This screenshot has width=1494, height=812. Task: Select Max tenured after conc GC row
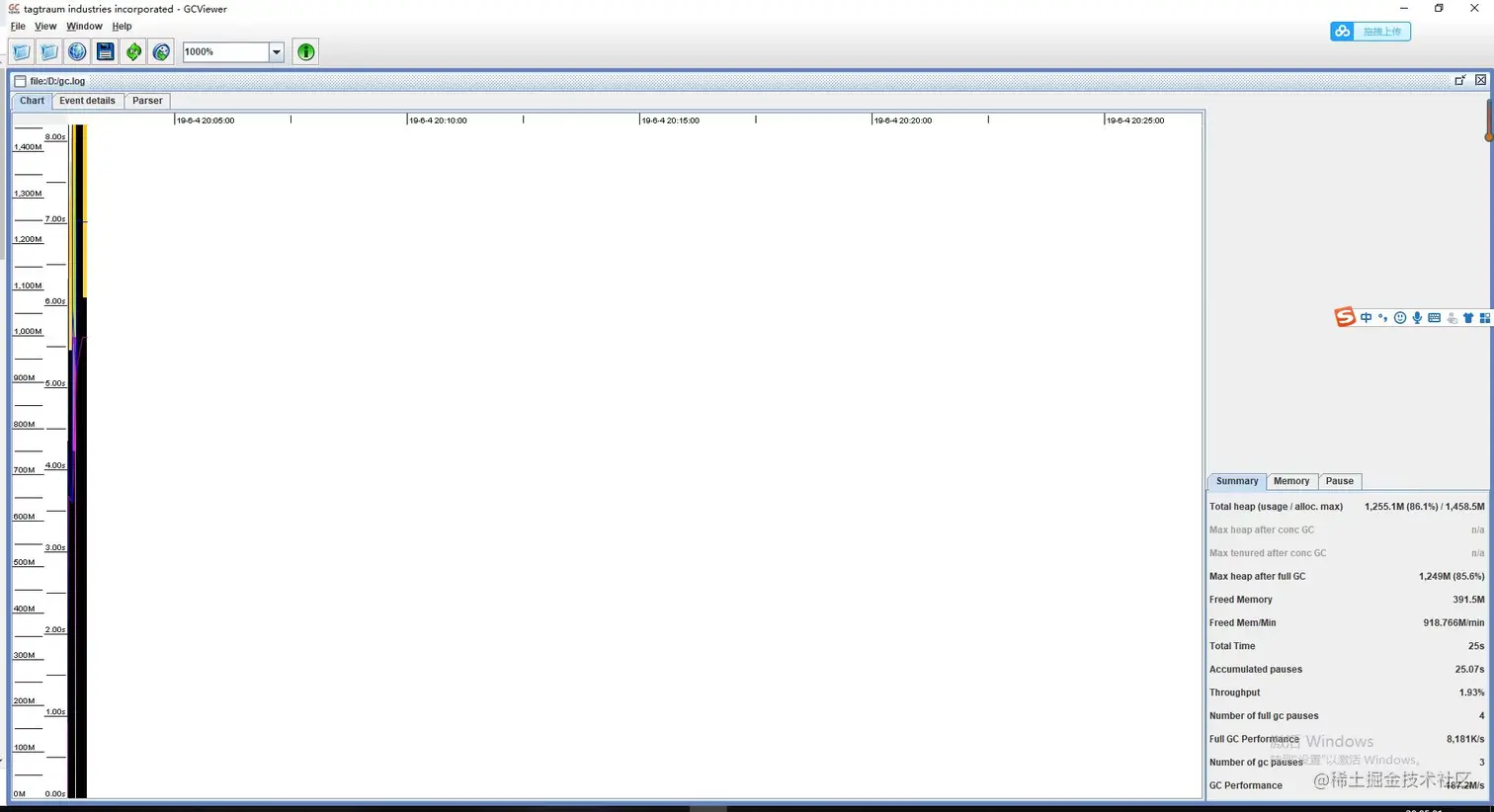pyautogui.click(x=1347, y=553)
